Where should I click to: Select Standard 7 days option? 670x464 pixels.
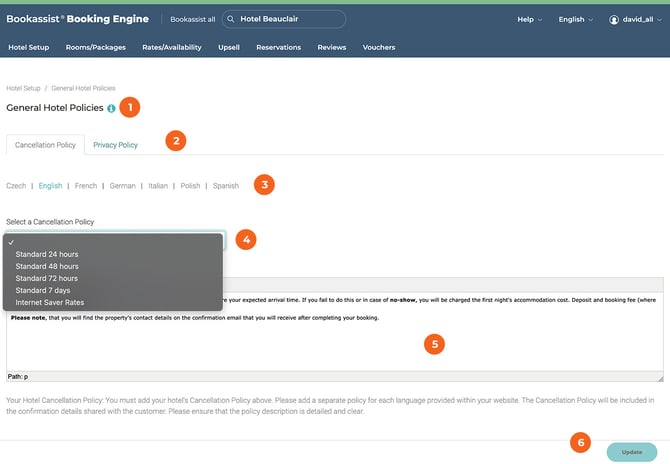click(44, 290)
